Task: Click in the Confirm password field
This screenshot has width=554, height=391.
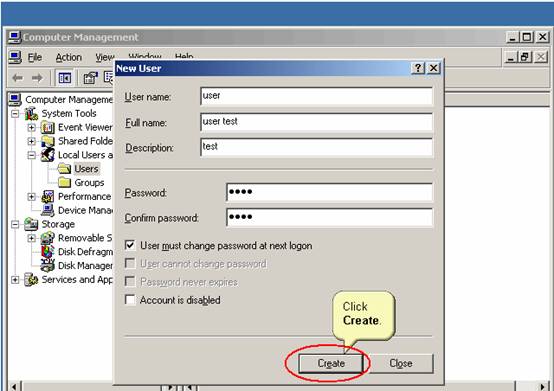Action: coord(329,217)
